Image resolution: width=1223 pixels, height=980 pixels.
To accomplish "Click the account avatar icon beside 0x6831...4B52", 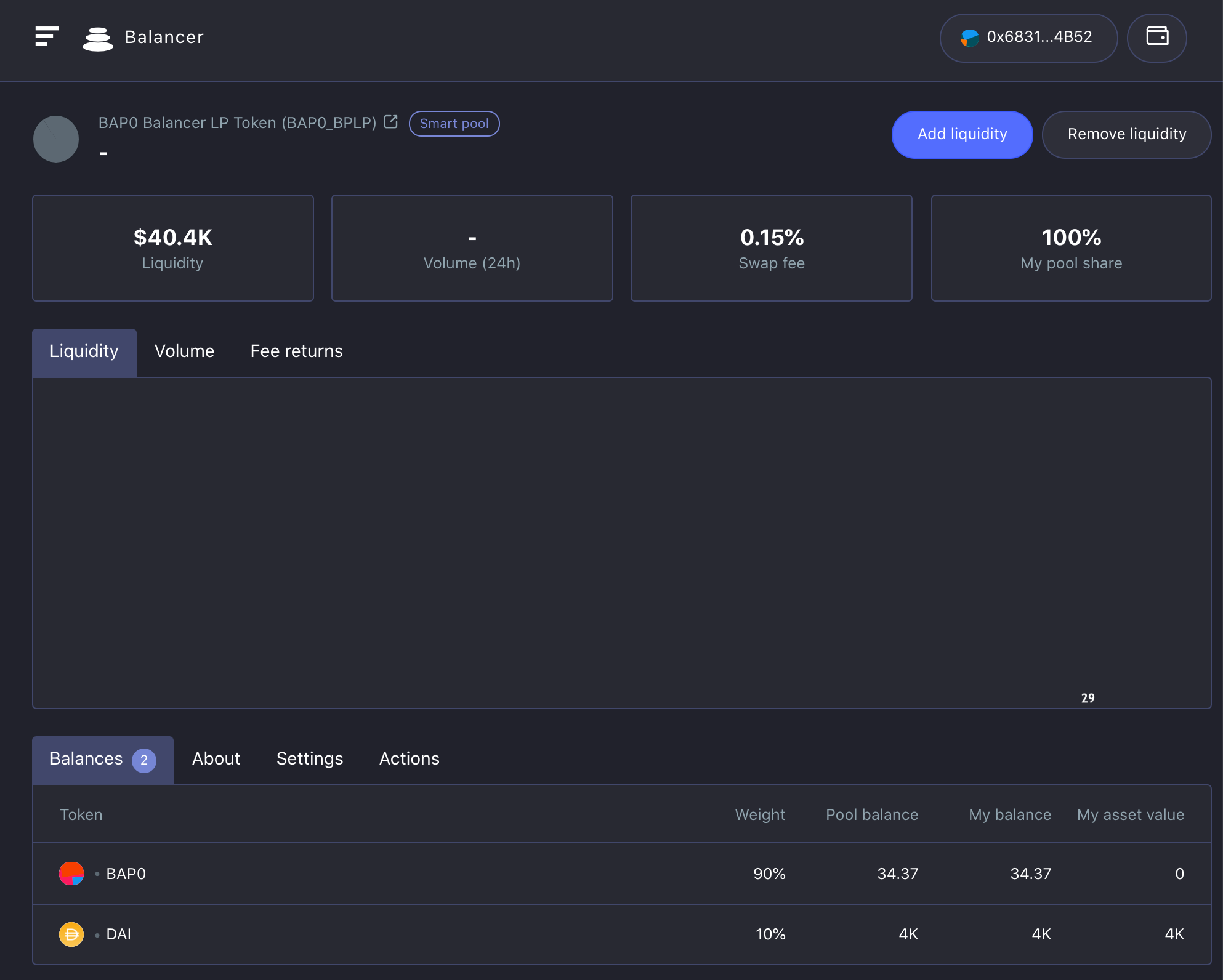I will tap(969, 38).
